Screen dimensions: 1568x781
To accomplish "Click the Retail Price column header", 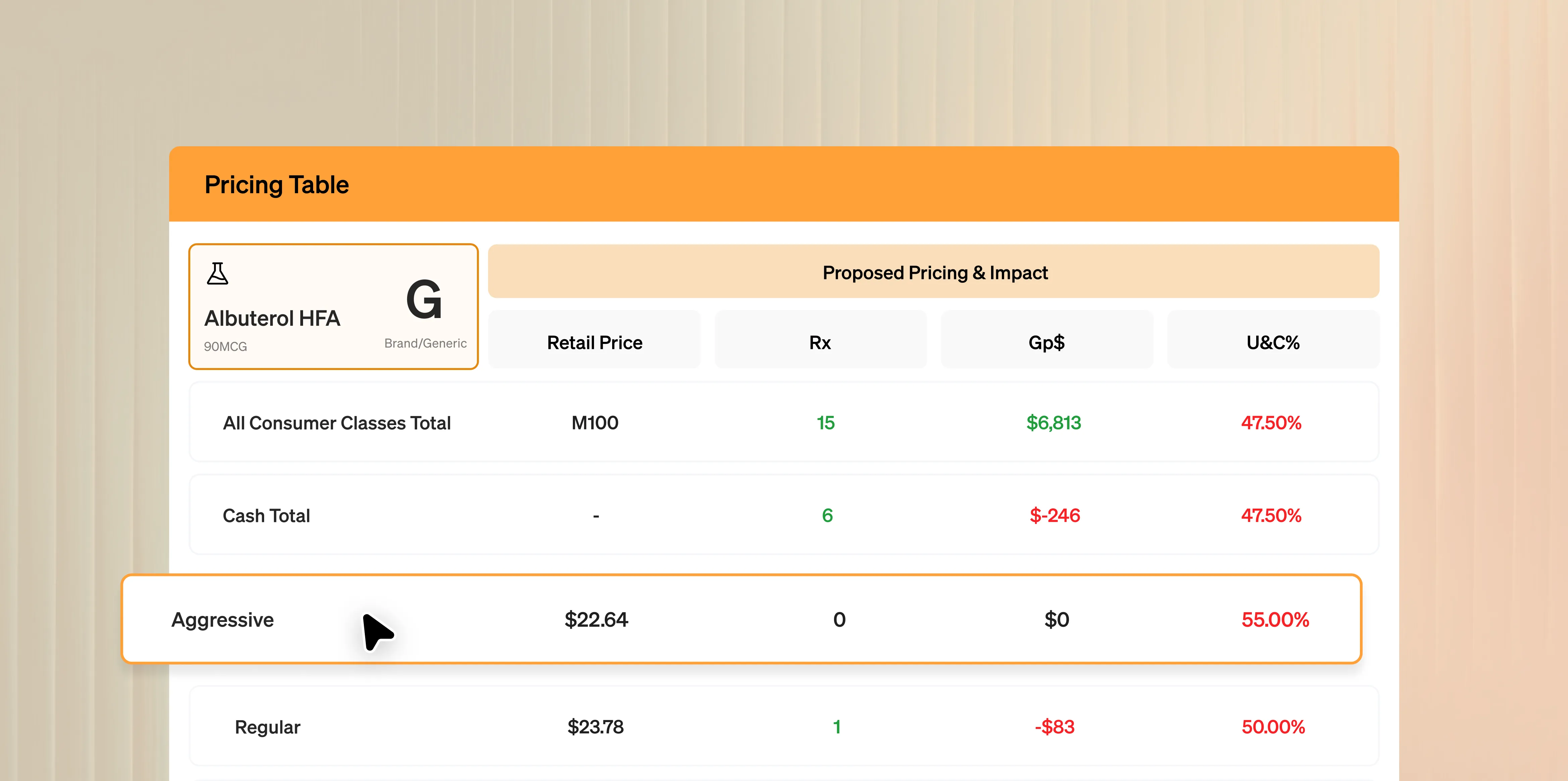I will [x=594, y=343].
